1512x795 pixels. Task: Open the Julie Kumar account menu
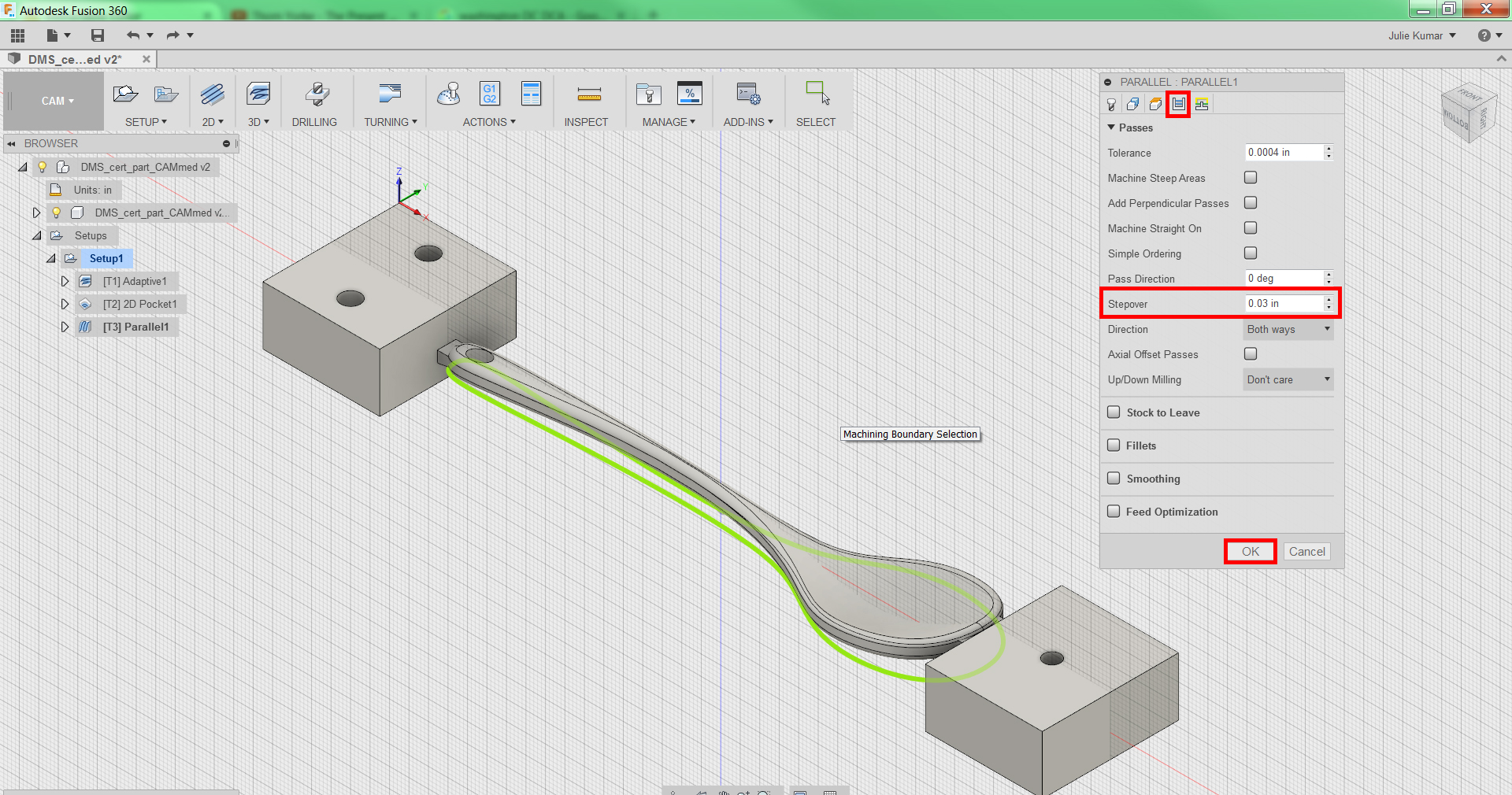[x=1422, y=35]
